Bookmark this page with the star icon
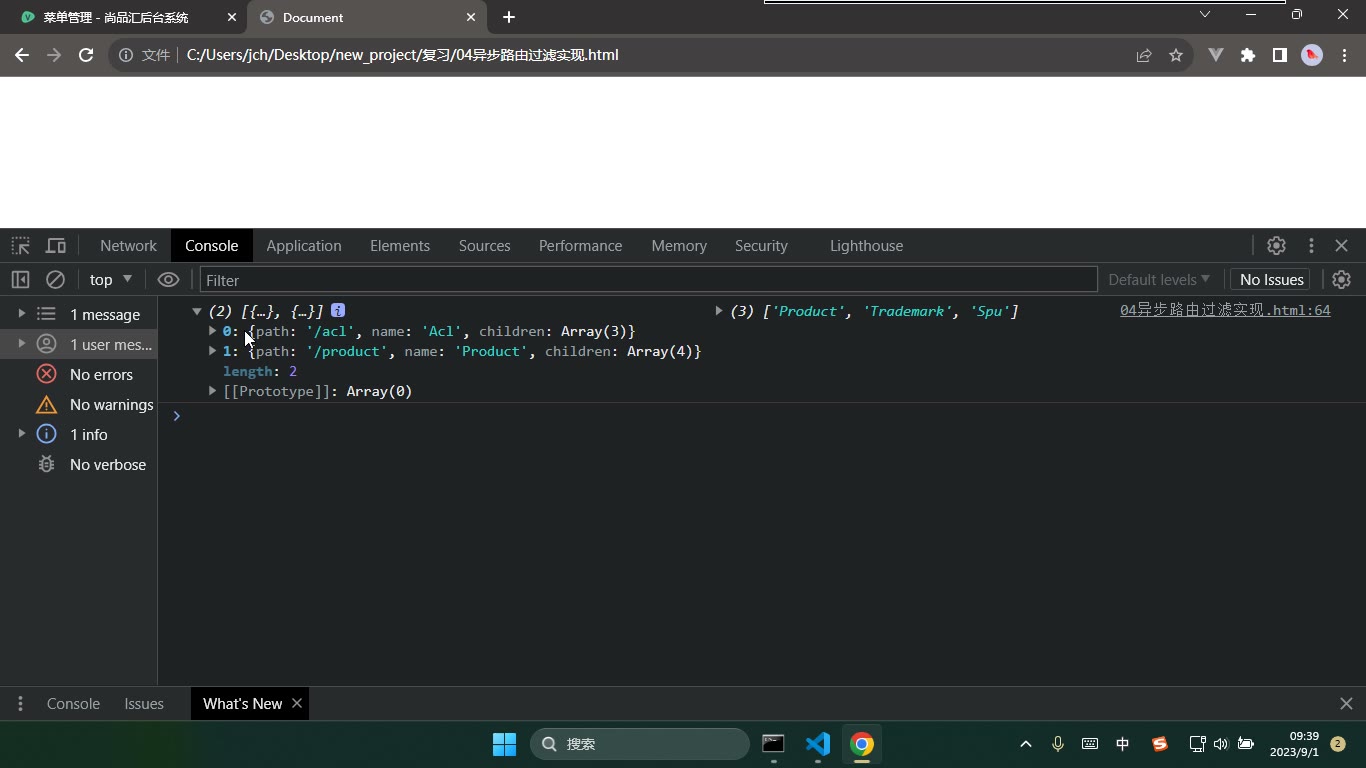 click(1176, 55)
